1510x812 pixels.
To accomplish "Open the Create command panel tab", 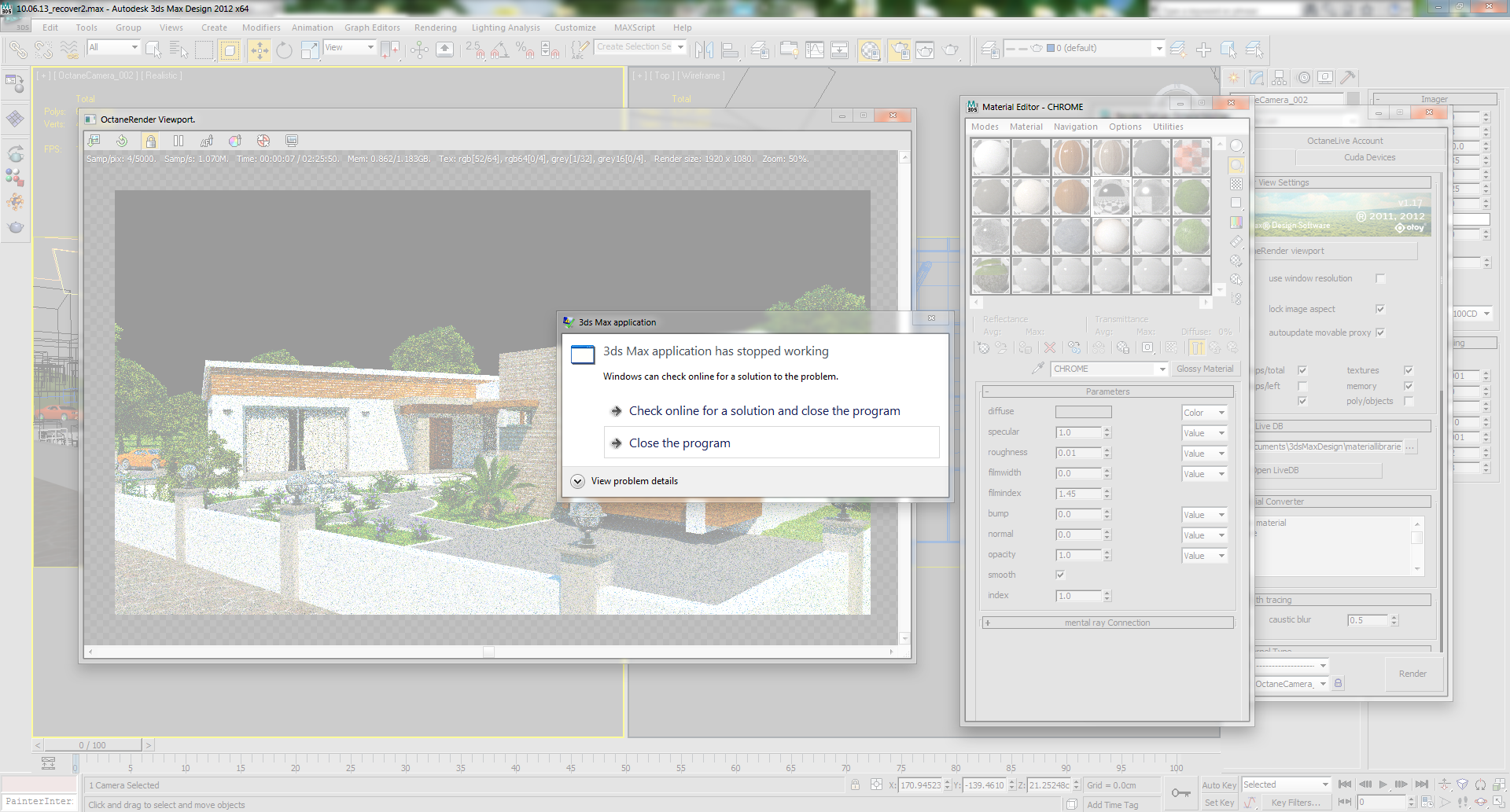I will [x=1233, y=78].
